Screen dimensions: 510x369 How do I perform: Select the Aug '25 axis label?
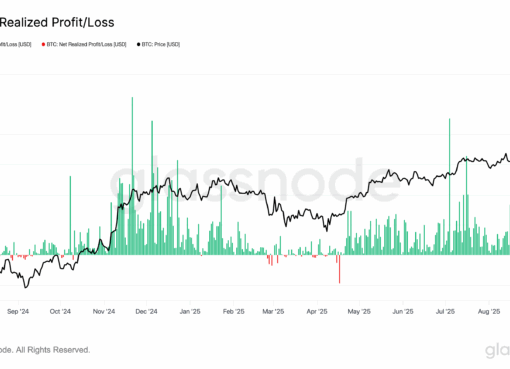[x=489, y=311]
